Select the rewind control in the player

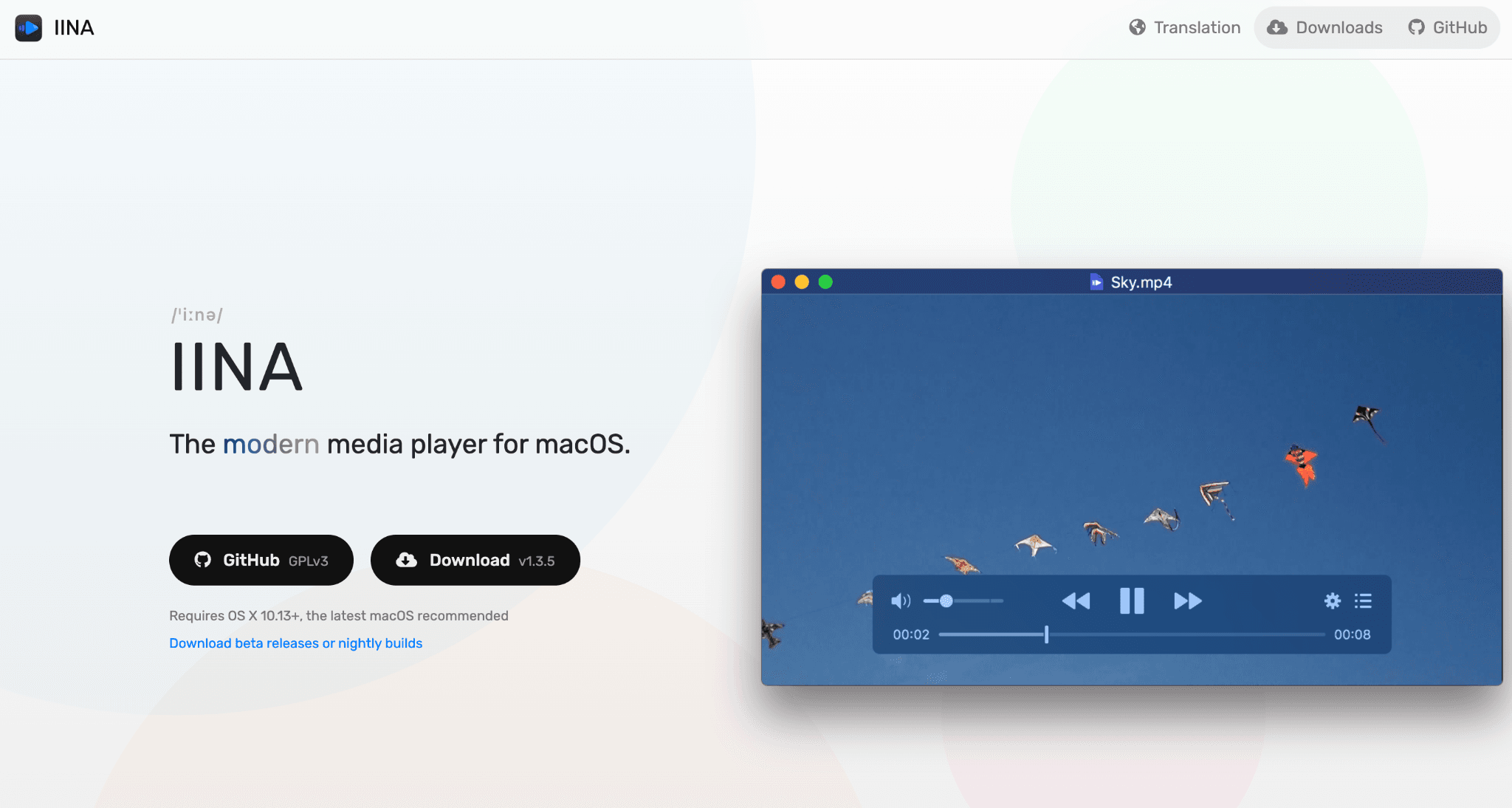point(1076,600)
